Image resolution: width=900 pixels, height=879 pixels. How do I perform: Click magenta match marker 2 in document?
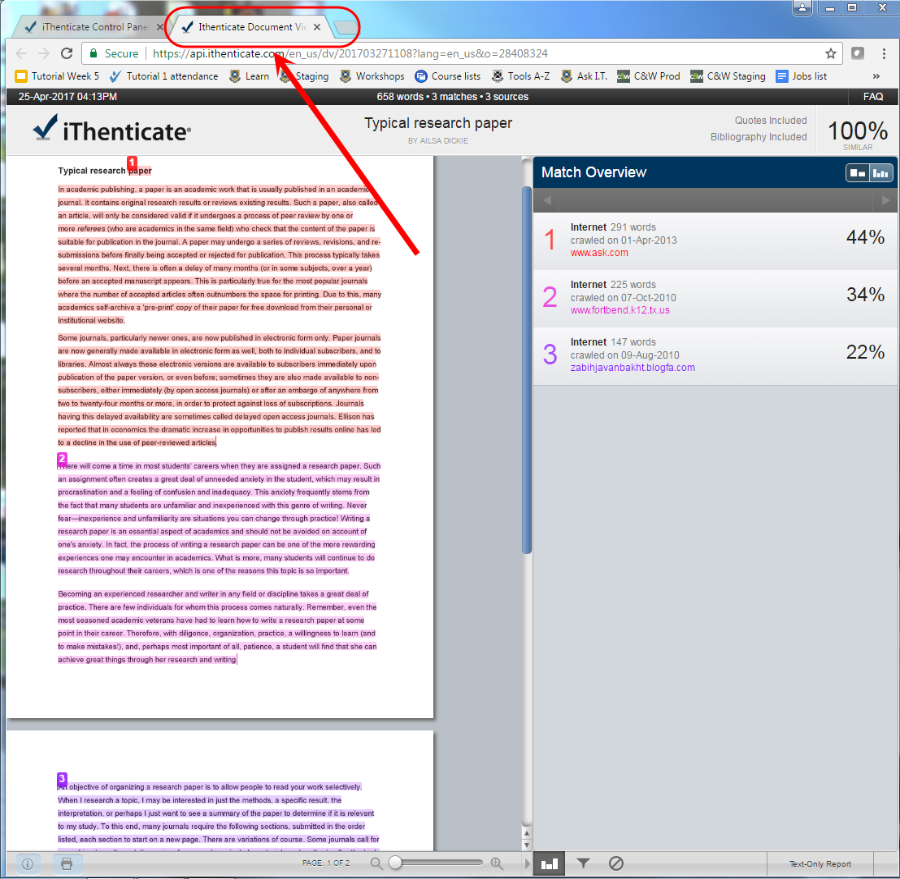click(62, 458)
